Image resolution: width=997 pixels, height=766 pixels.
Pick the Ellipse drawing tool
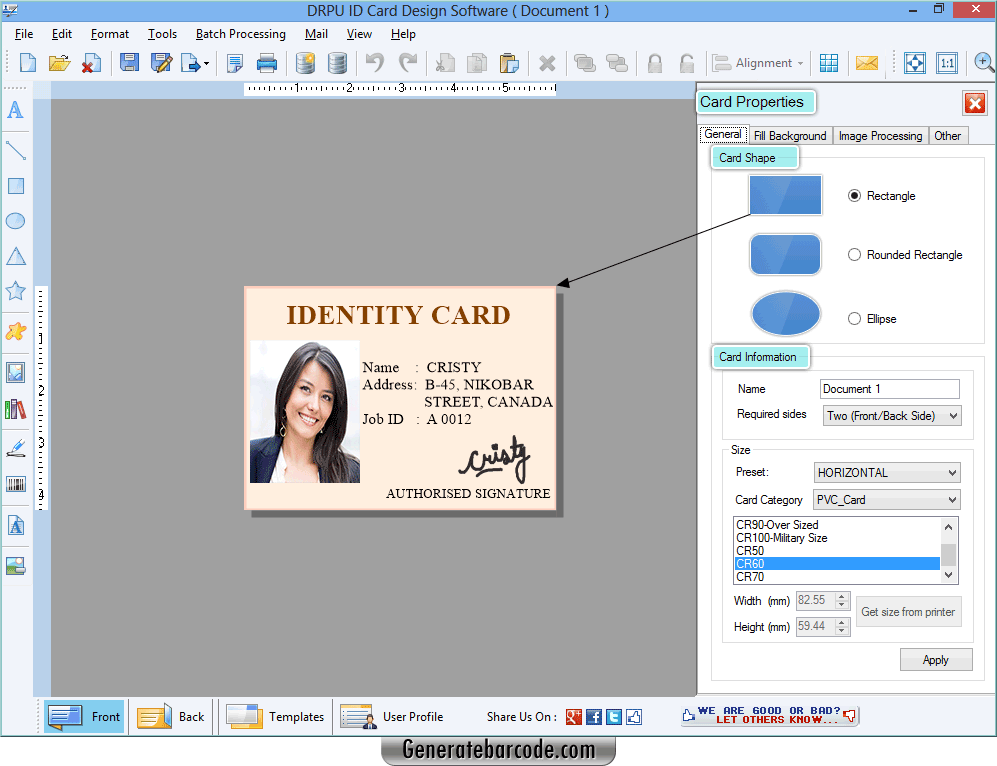[x=15, y=221]
